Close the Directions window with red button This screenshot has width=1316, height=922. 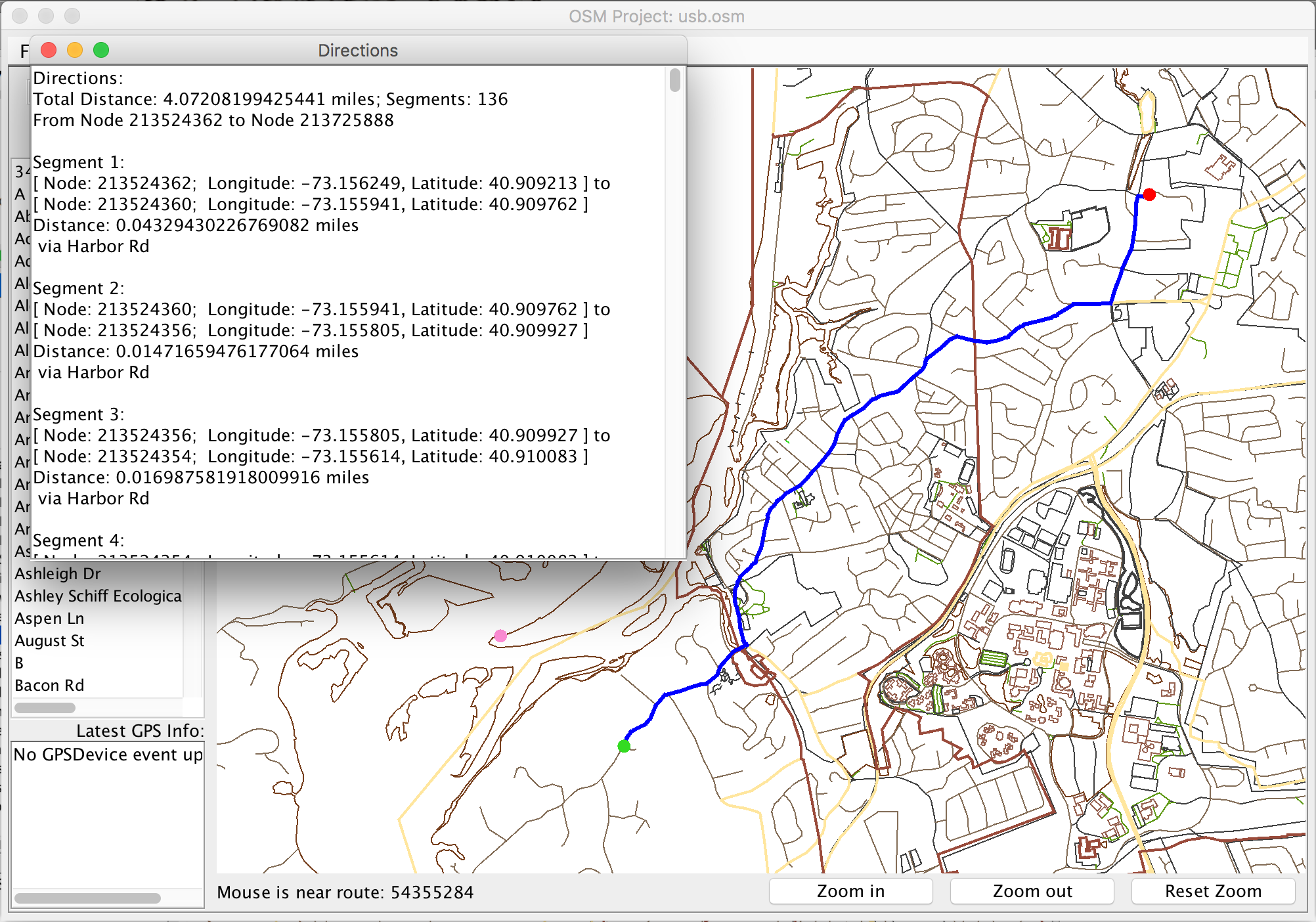point(49,50)
